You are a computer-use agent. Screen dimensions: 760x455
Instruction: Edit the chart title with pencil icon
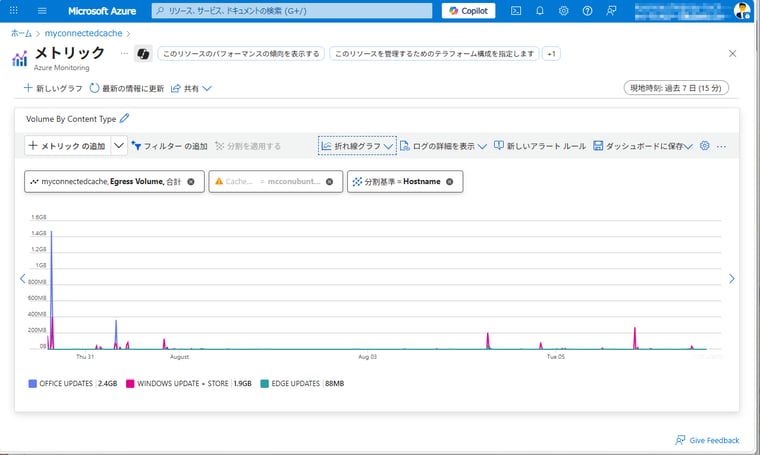125,118
